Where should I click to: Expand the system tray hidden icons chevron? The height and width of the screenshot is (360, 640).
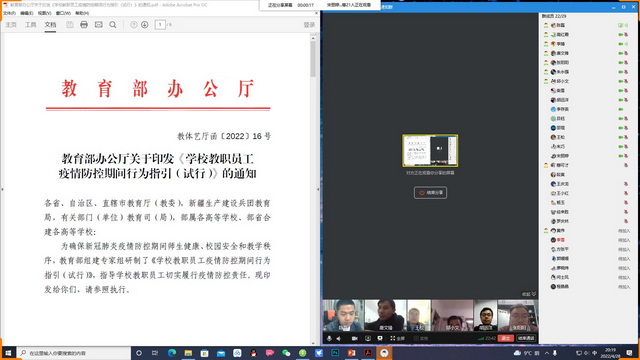(547, 353)
